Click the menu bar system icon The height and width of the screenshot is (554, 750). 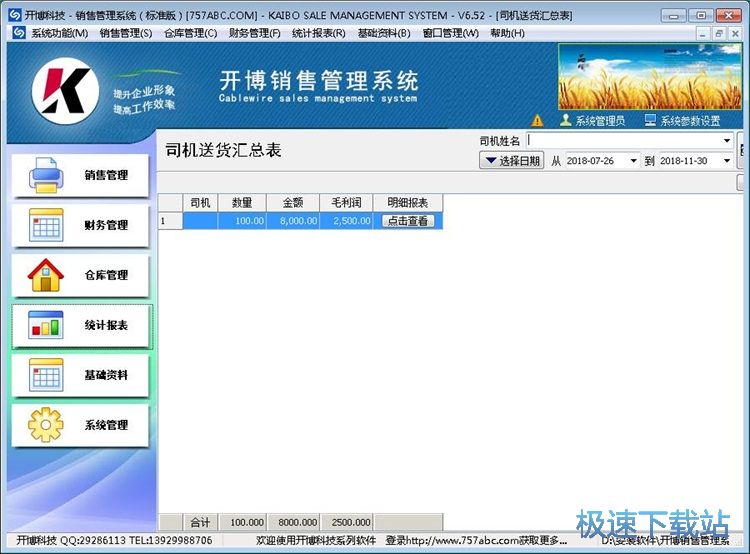click(19, 33)
